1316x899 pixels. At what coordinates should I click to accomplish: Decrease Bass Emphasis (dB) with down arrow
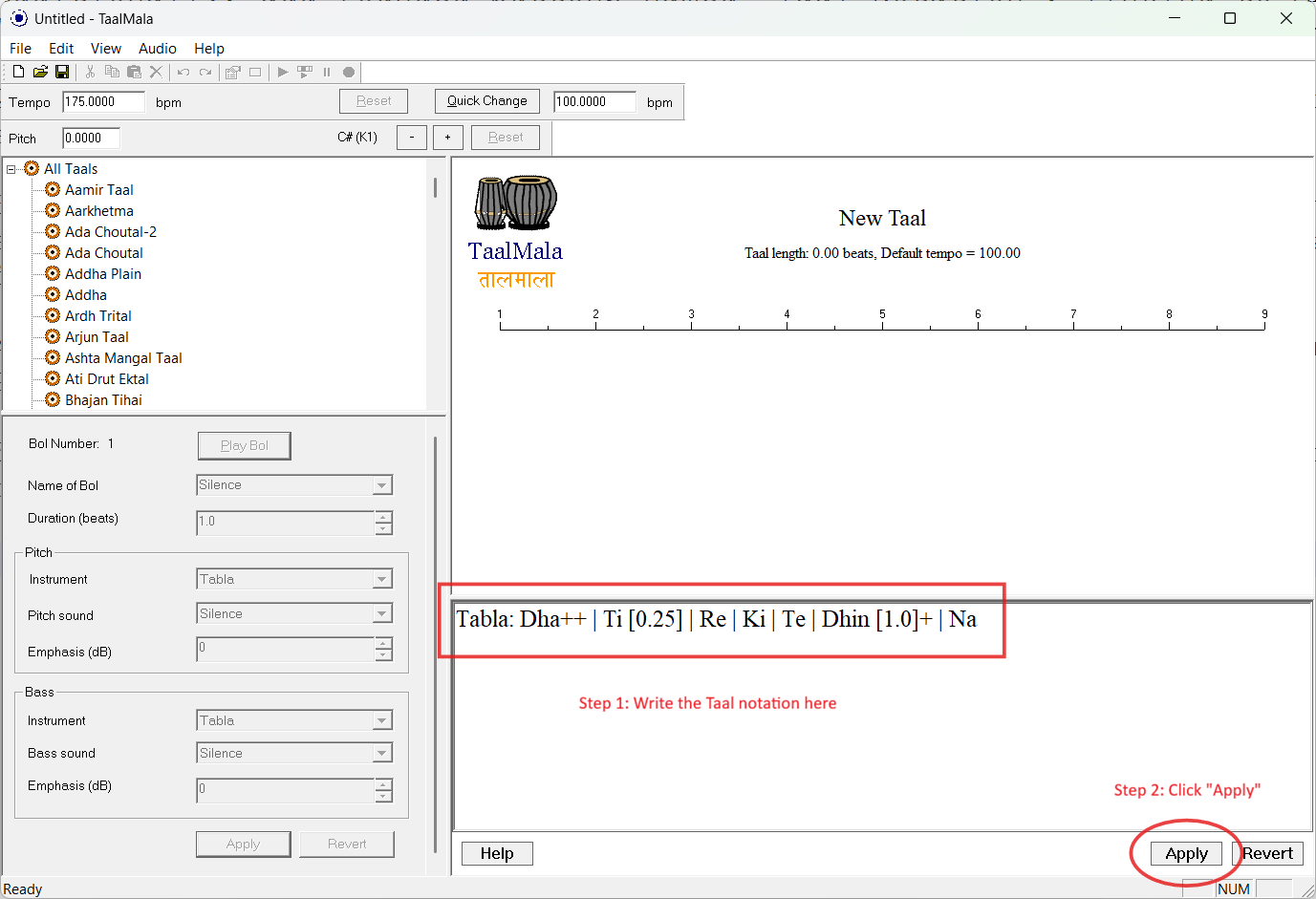tap(383, 796)
